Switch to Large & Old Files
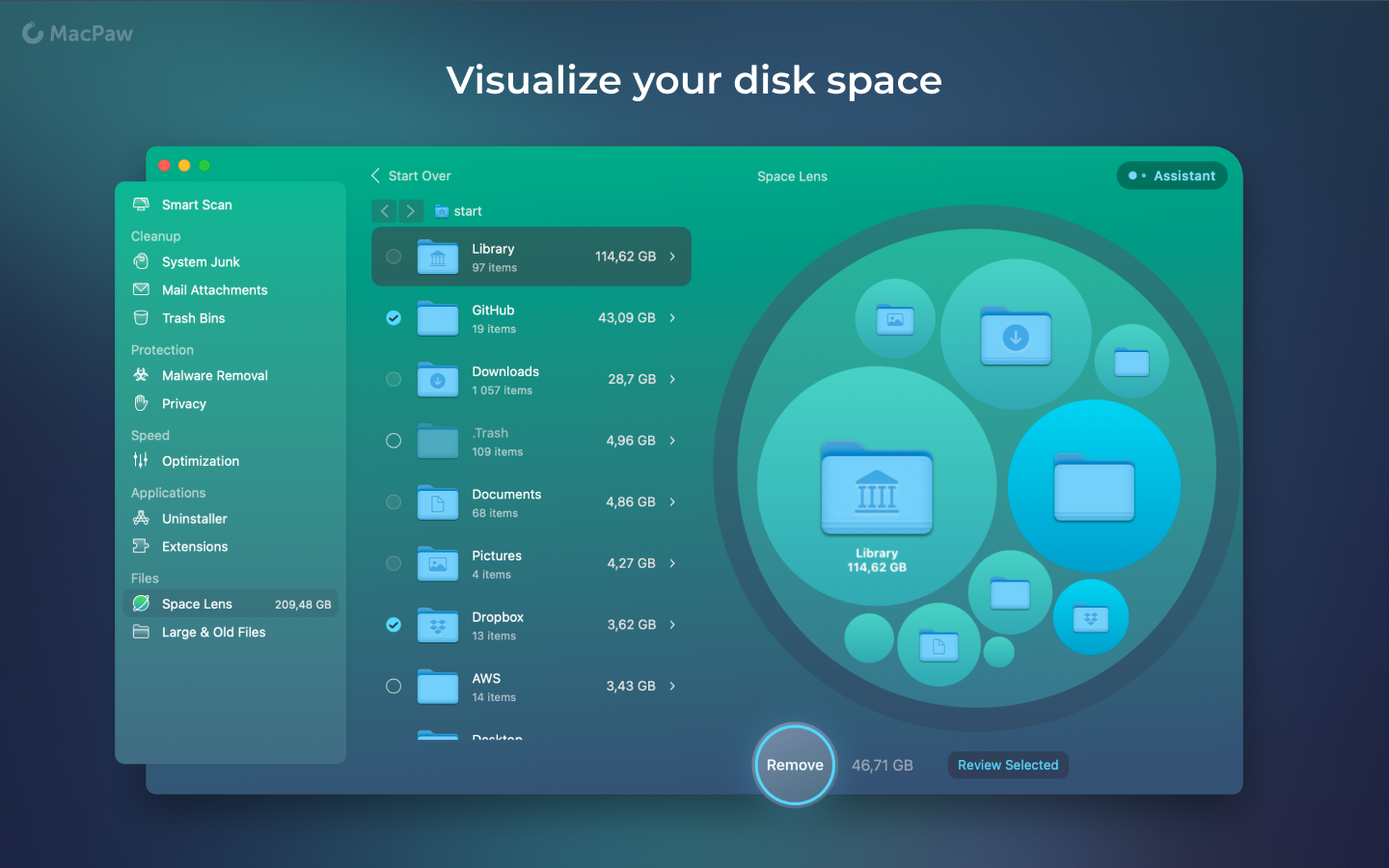 pos(230,632)
